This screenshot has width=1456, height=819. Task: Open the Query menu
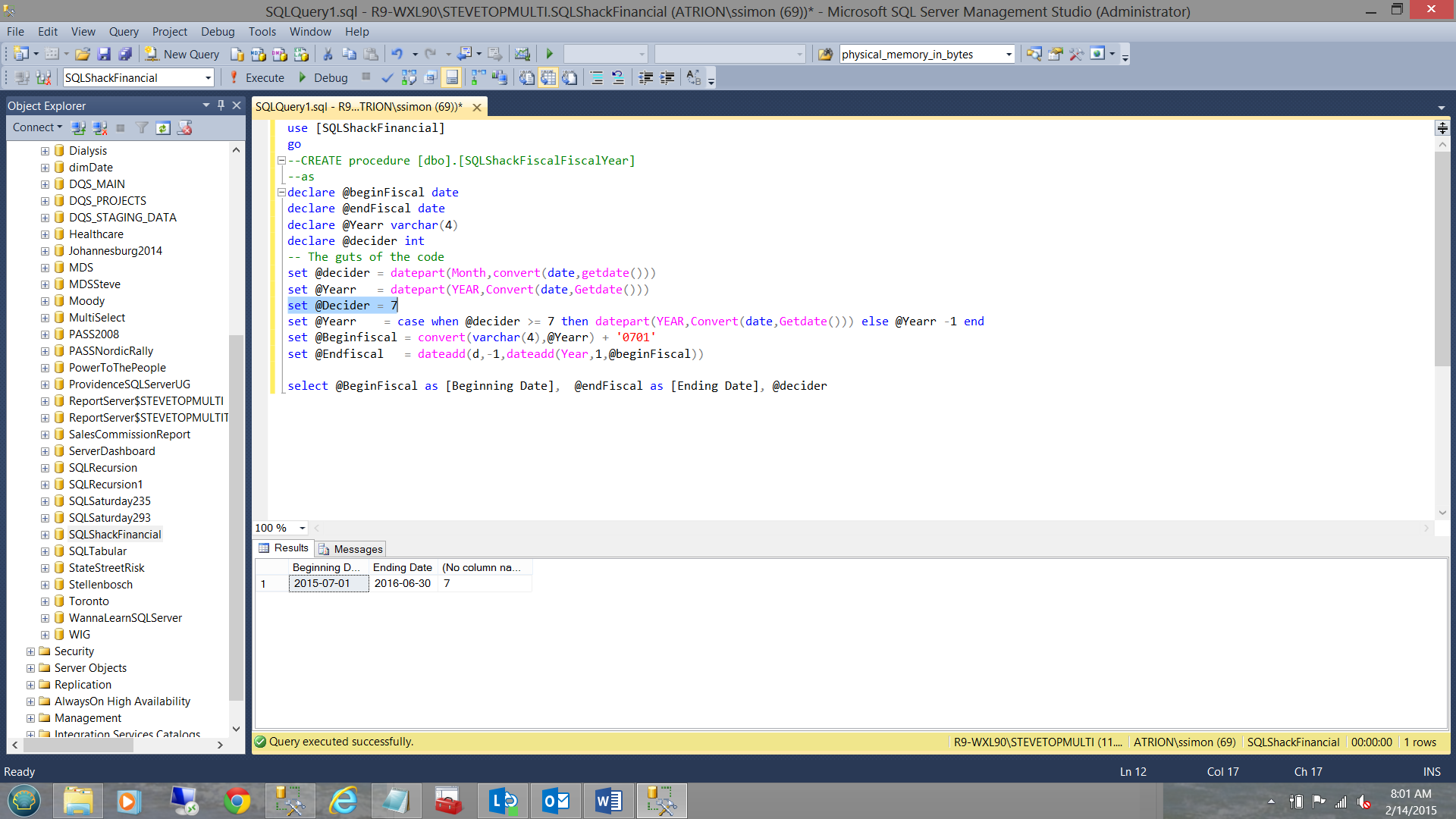[123, 31]
